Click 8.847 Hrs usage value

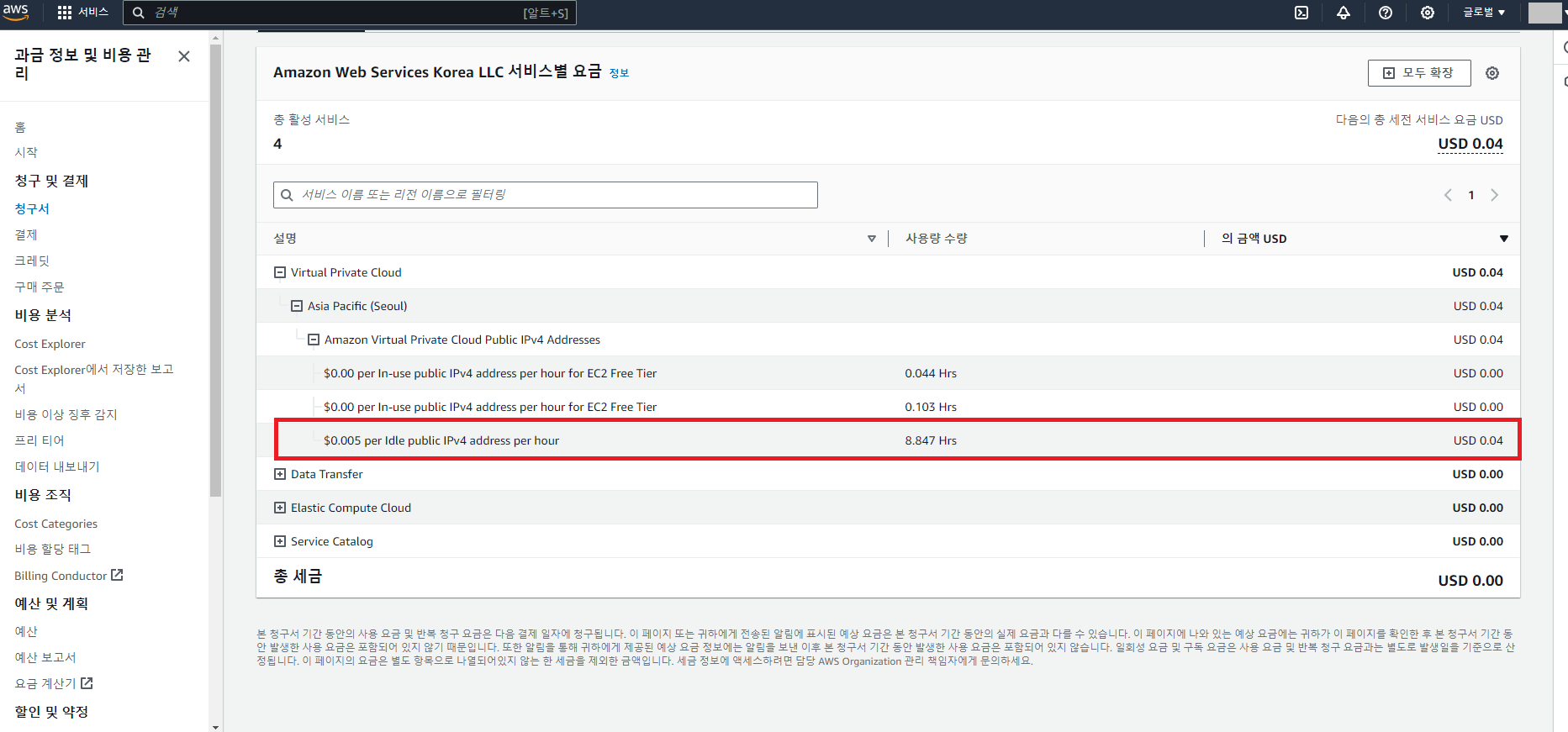point(931,440)
